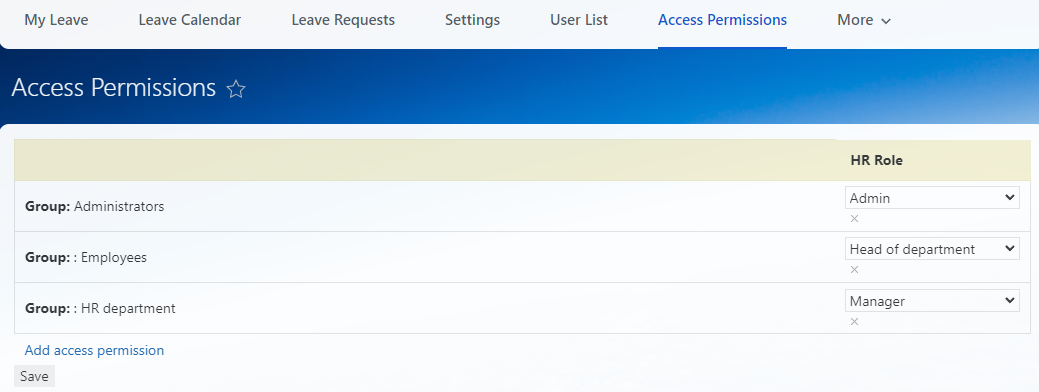Open the Leave Calendar tab
This screenshot has height=392, width=1039.
190,21
